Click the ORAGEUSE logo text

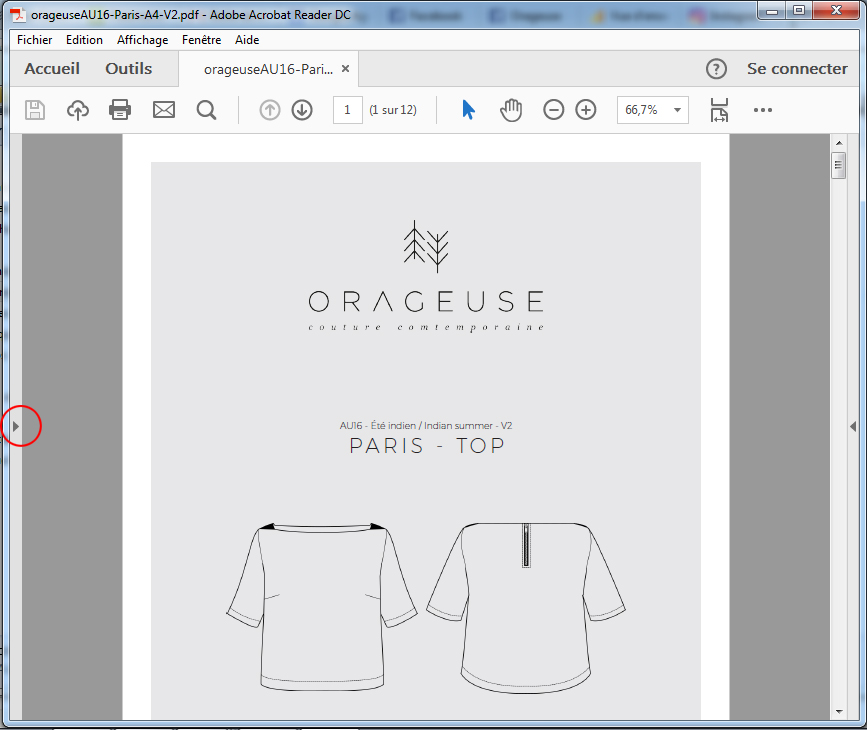coord(426,301)
